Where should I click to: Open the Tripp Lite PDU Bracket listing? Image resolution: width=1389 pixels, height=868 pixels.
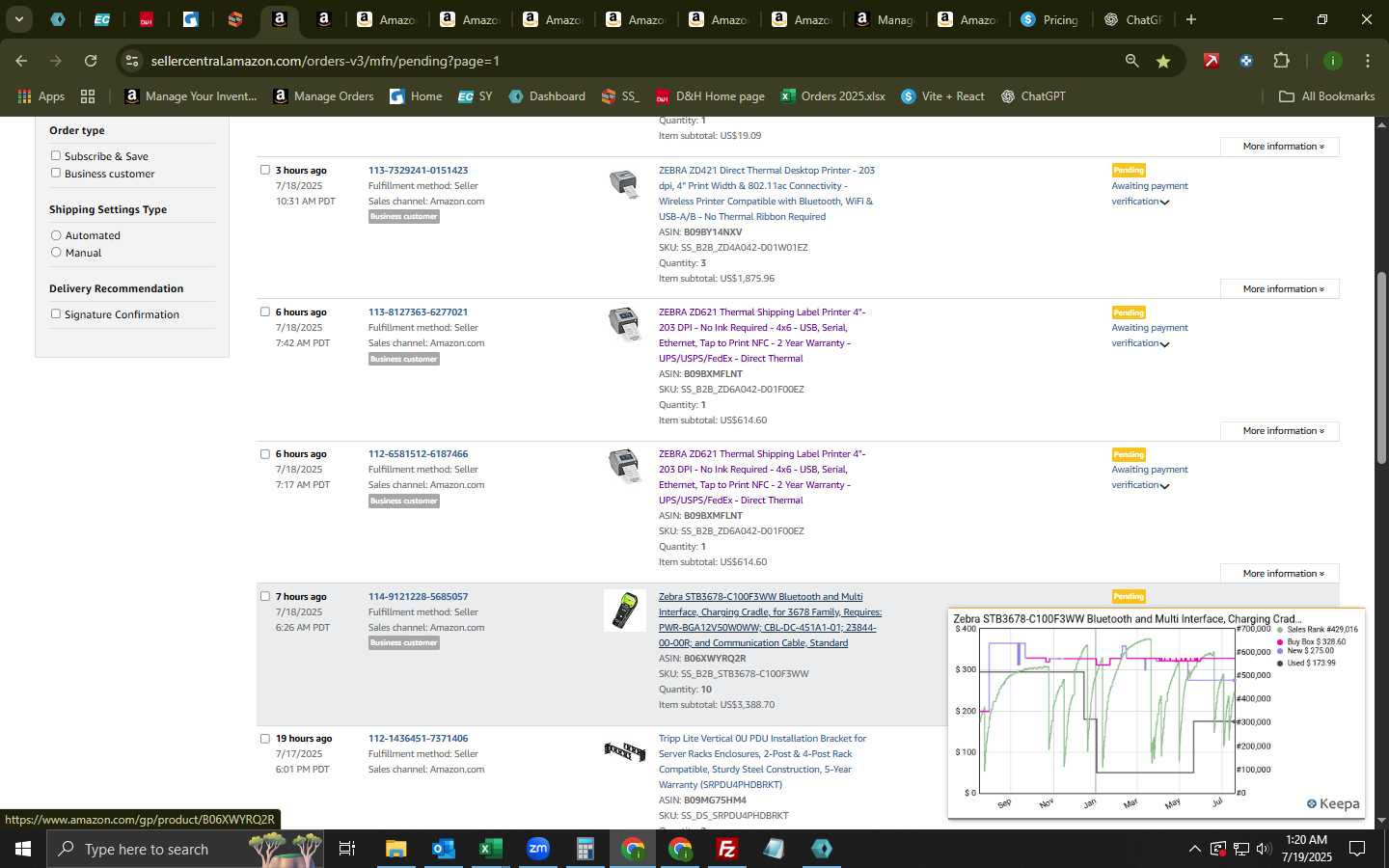[762, 761]
